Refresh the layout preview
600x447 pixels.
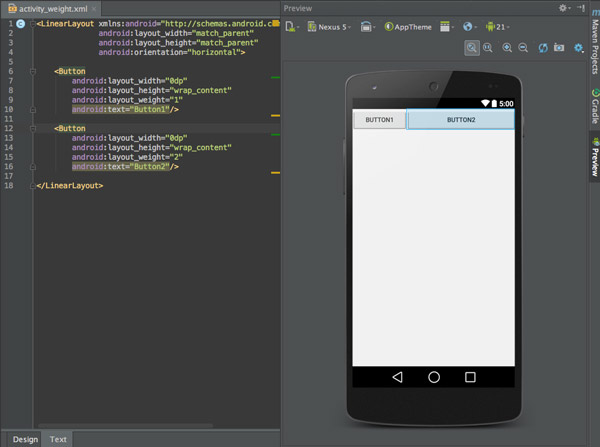[x=543, y=47]
